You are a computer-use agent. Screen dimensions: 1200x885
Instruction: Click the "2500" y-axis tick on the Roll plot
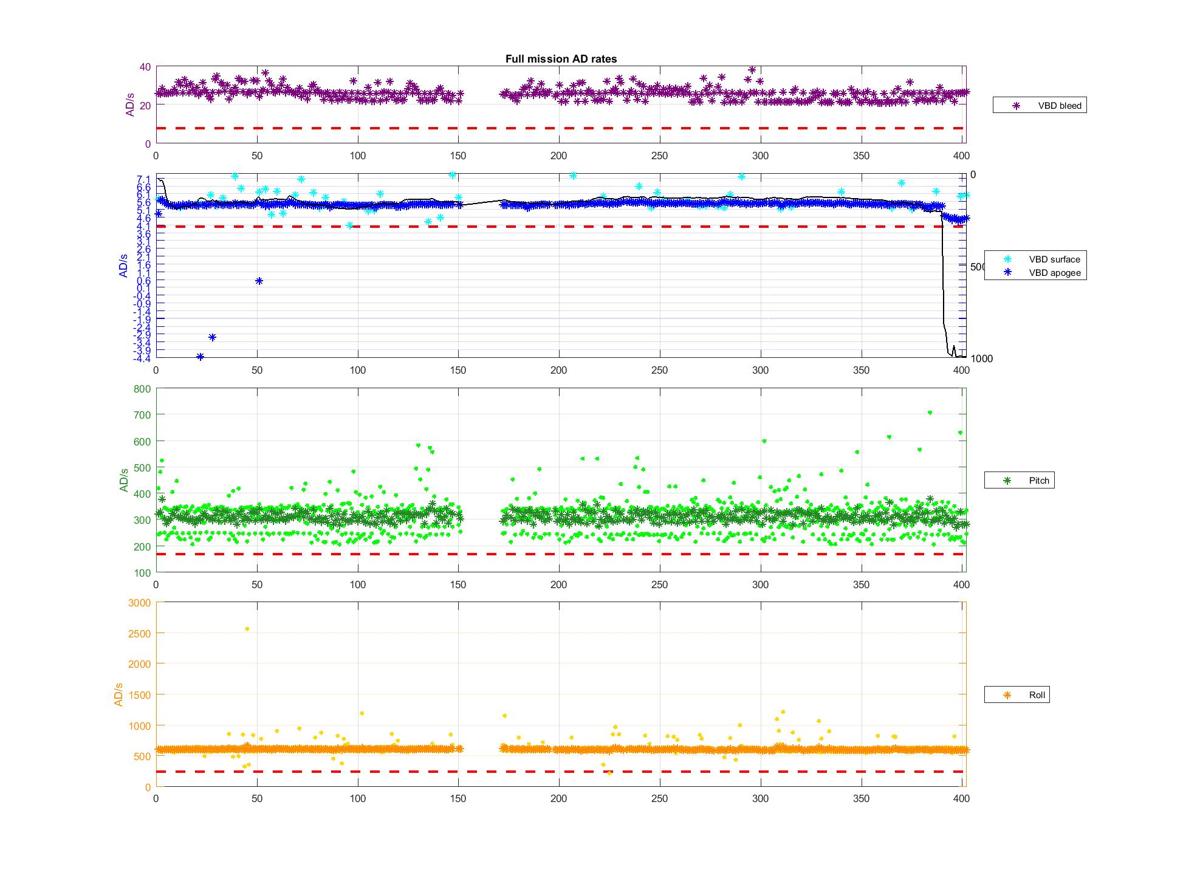[140, 634]
